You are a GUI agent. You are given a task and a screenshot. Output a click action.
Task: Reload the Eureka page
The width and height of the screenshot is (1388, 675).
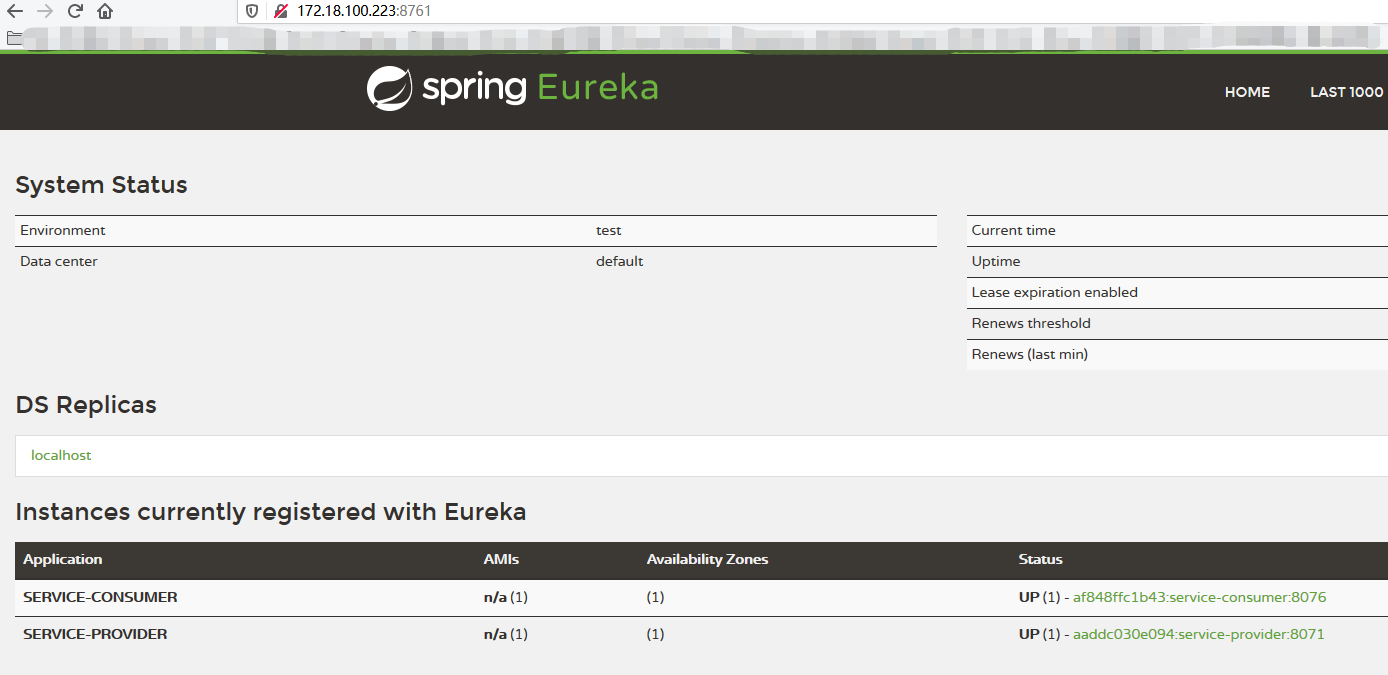tap(75, 12)
